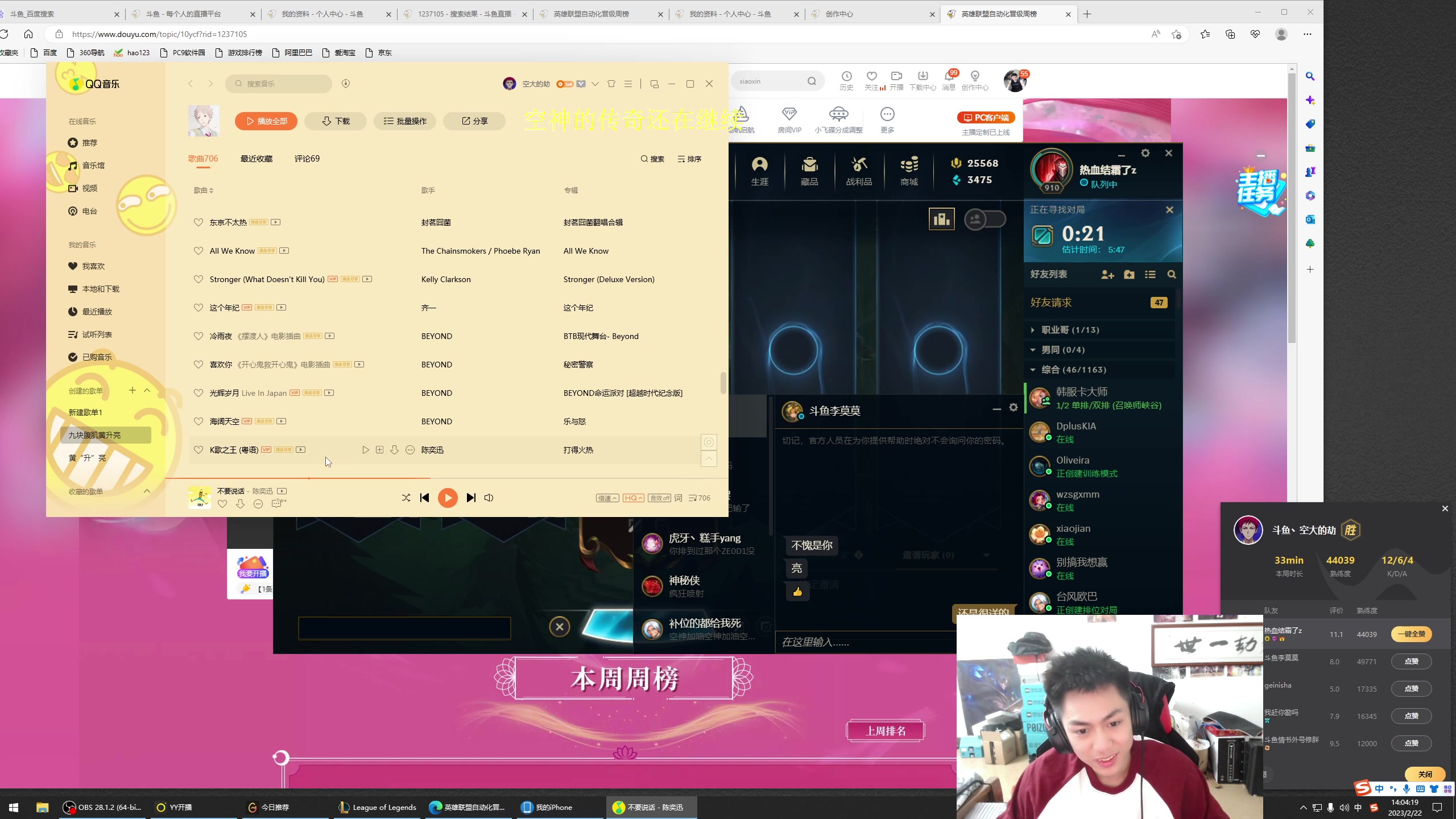
Task: Collapse the 综合 friend group
Action: pyautogui.click(x=1099, y=370)
